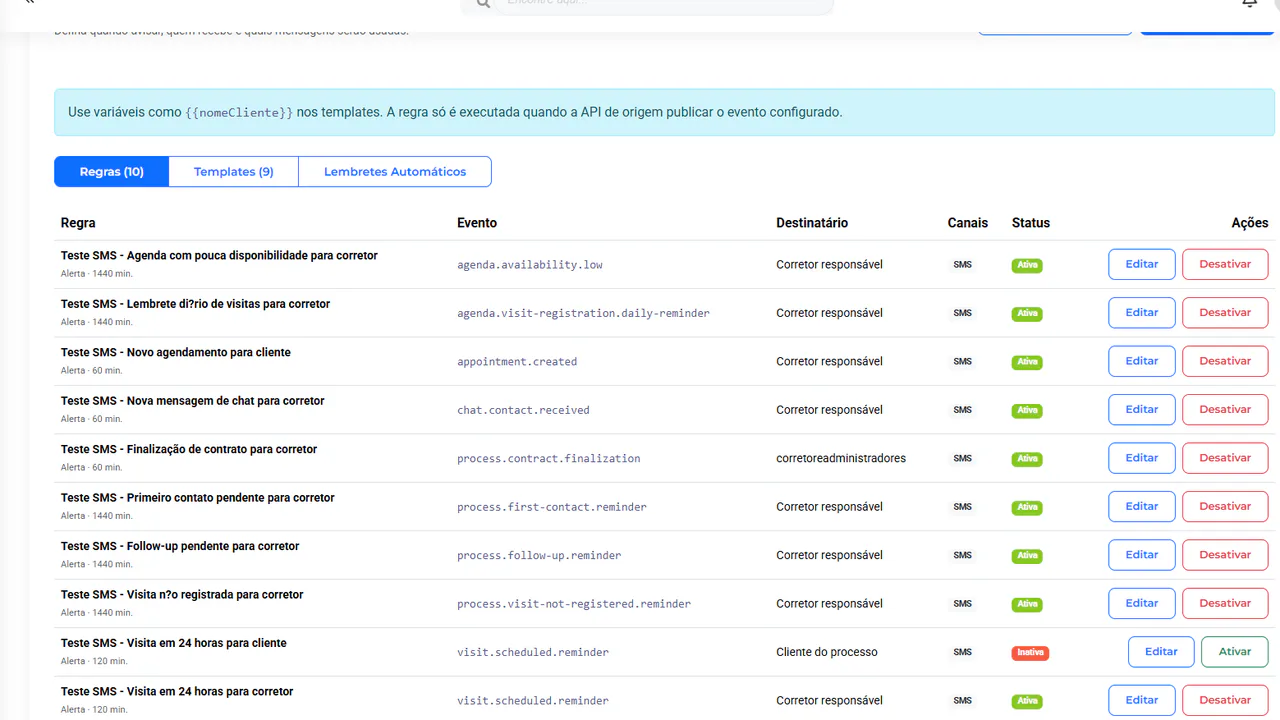
Task: Deactivate the Primeiro contato pendente rule
Action: coord(1225,507)
